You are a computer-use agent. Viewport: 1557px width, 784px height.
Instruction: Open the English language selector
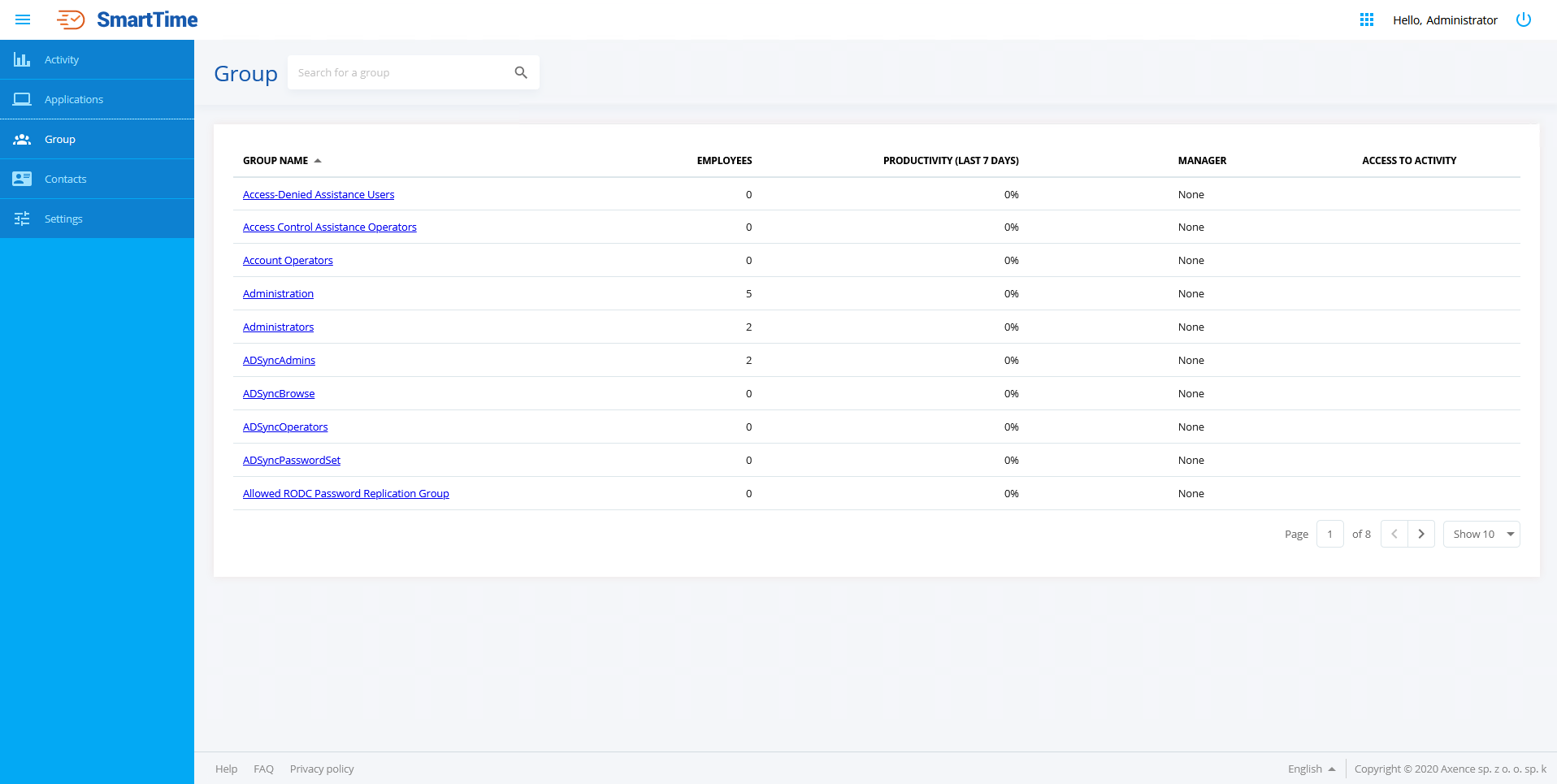coord(1311,769)
